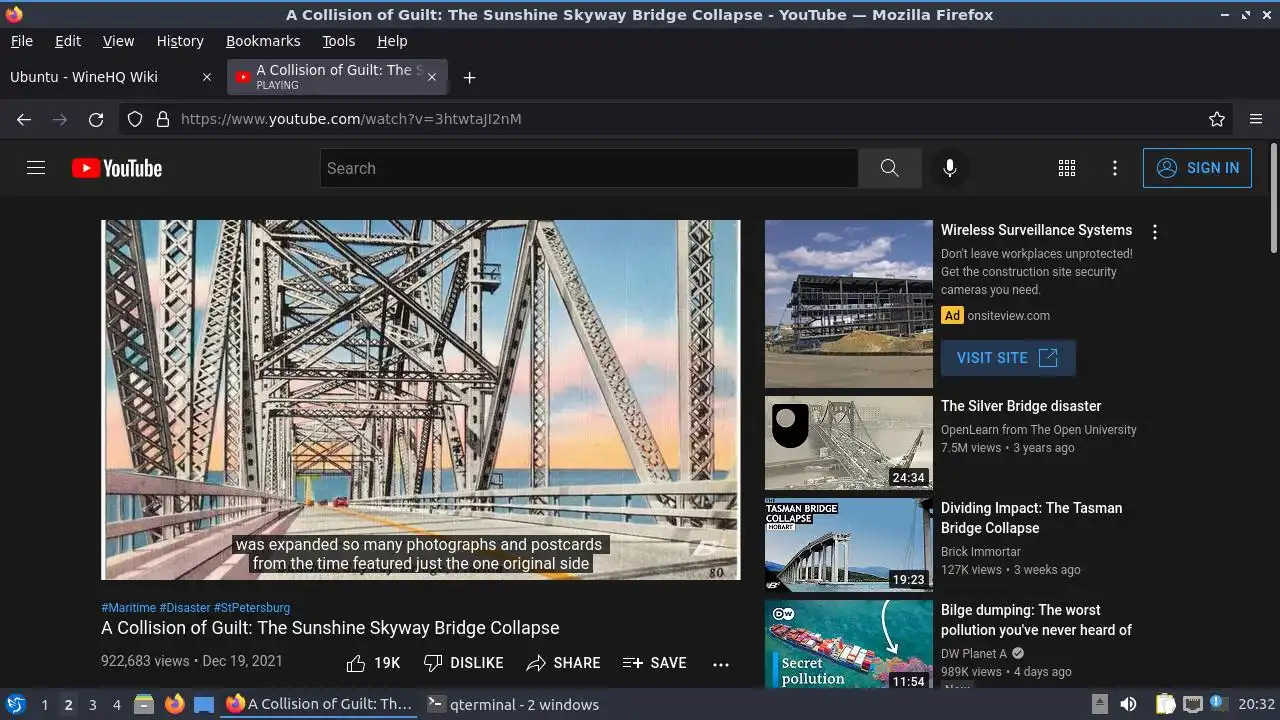Close the Ubuntu - WineHQ Wiki tab
The width and height of the screenshot is (1280, 720).
click(207, 77)
